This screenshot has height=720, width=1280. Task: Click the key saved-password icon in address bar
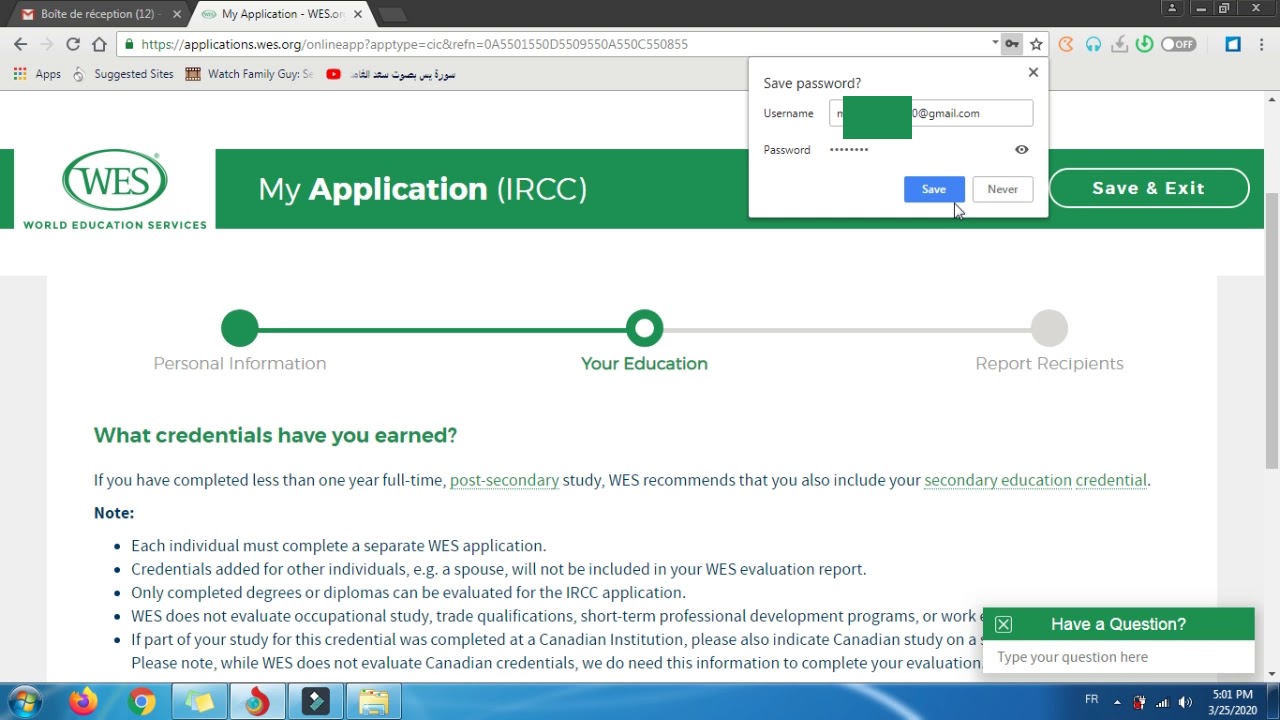point(1012,44)
